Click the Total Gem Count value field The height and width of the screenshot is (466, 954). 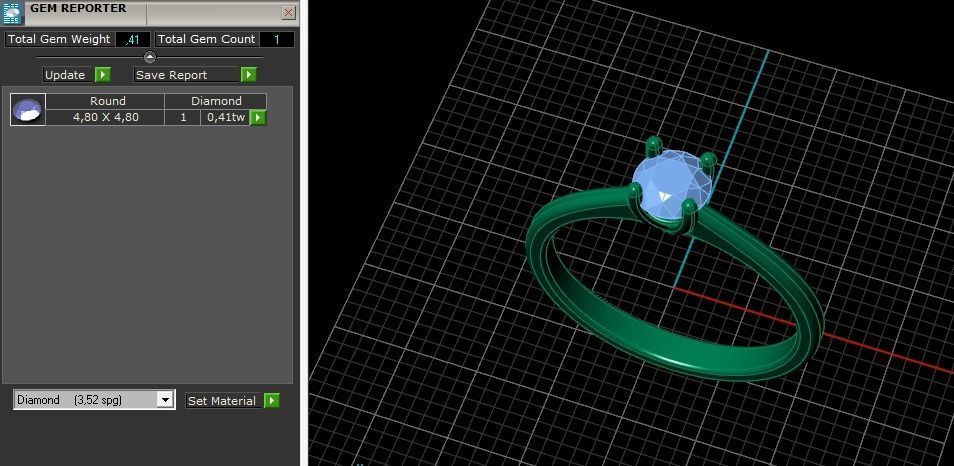(277, 40)
